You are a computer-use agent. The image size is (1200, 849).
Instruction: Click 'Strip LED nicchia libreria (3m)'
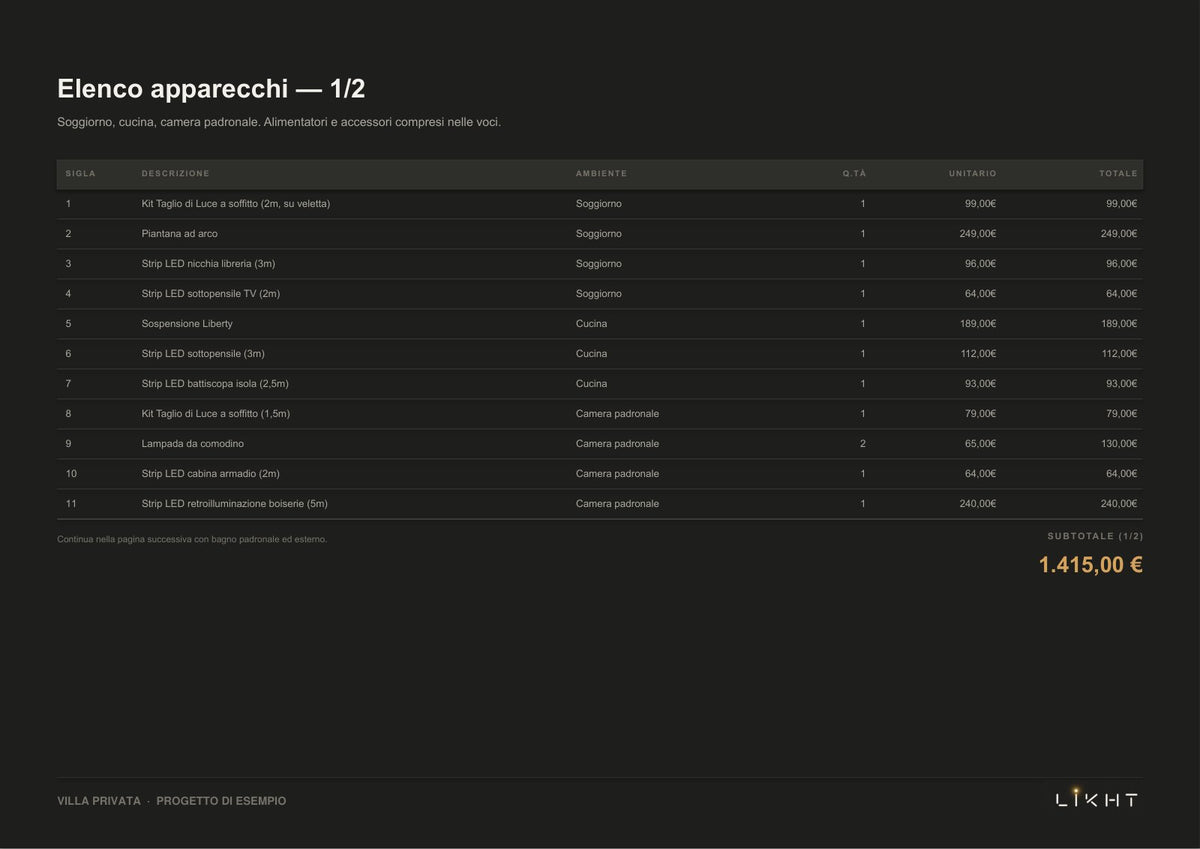click(x=208, y=264)
